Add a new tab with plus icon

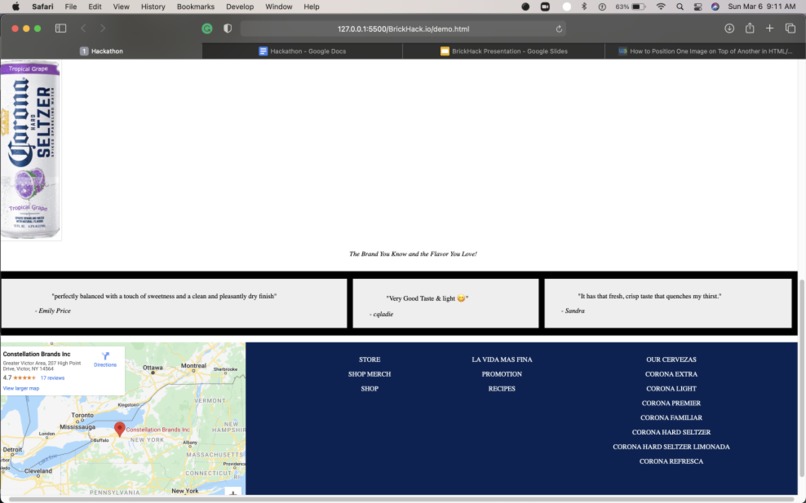pyautogui.click(x=770, y=29)
